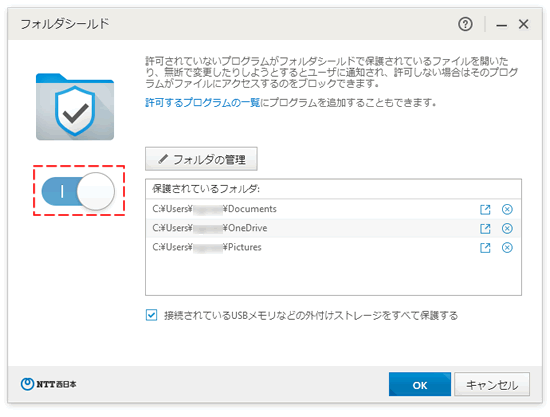Select the Documents folder row
This screenshot has width=550, height=417.
[333, 209]
